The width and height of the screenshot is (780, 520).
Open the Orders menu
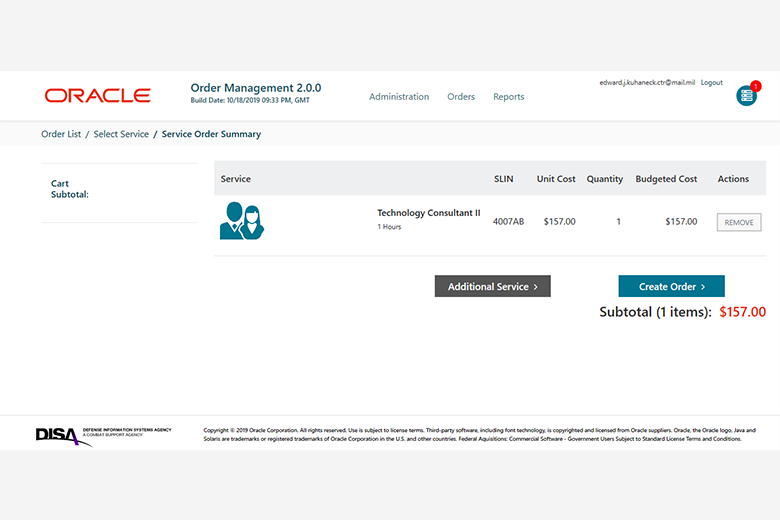click(461, 97)
